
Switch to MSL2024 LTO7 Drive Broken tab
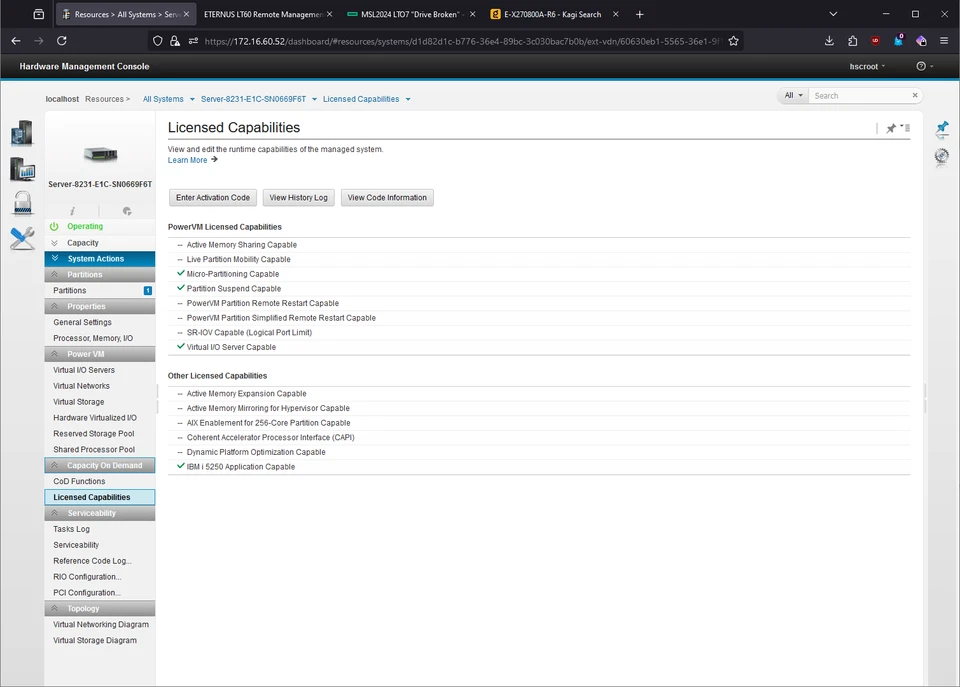coord(409,14)
